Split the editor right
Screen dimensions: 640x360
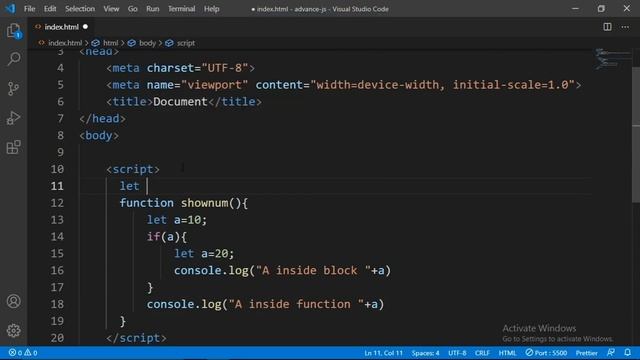pyautogui.click(x=607, y=27)
